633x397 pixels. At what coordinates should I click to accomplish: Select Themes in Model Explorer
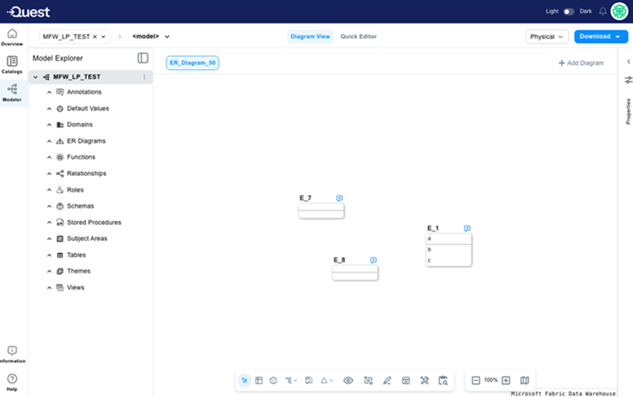79,271
